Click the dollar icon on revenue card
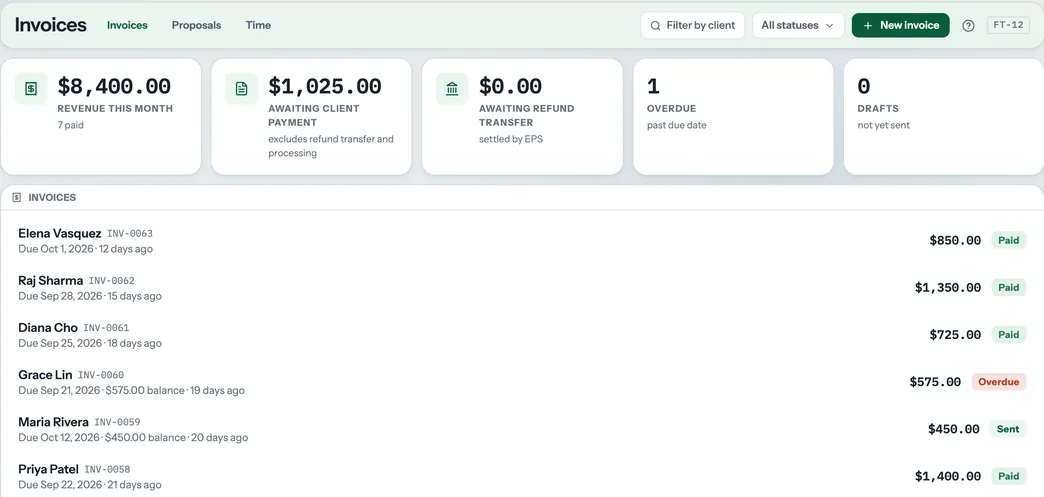The width and height of the screenshot is (1044, 497). coord(31,89)
